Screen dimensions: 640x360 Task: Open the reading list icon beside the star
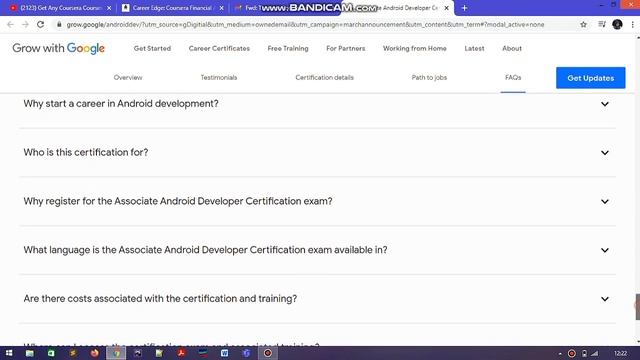pos(602,24)
